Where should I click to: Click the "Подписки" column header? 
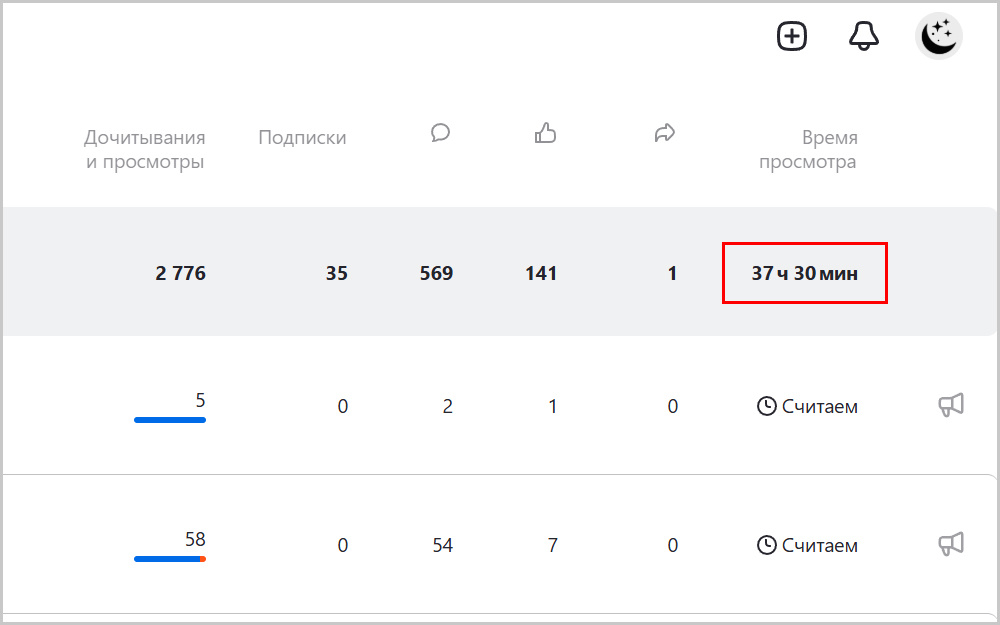point(302,138)
